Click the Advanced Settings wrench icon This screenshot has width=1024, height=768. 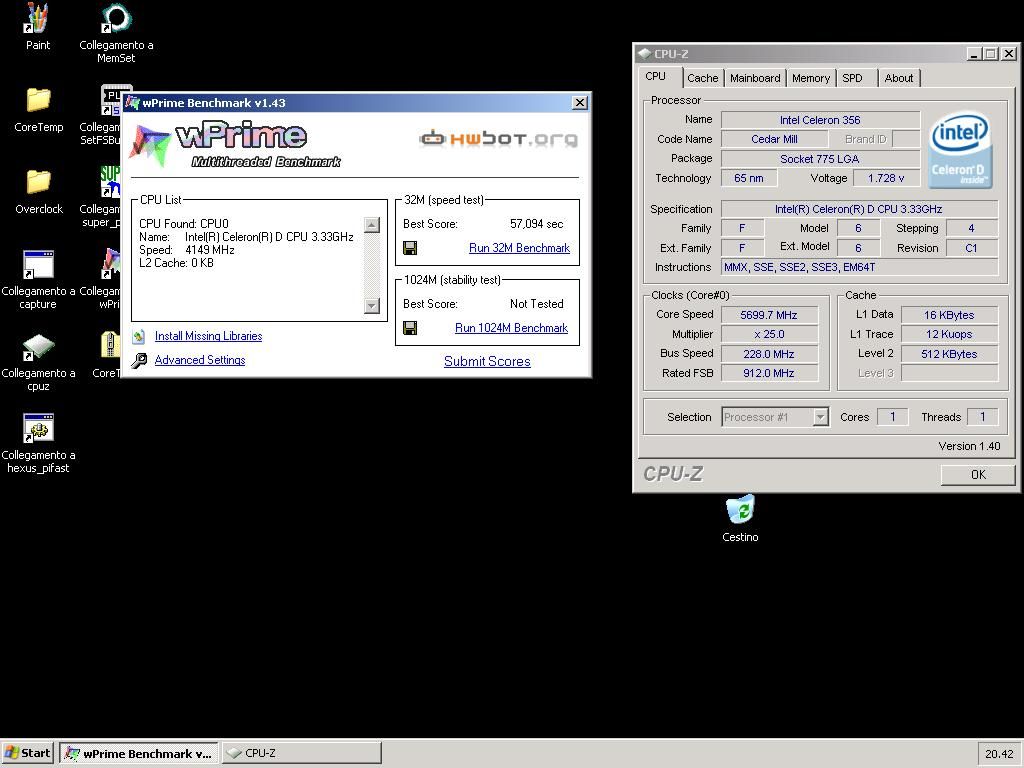tap(138, 360)
